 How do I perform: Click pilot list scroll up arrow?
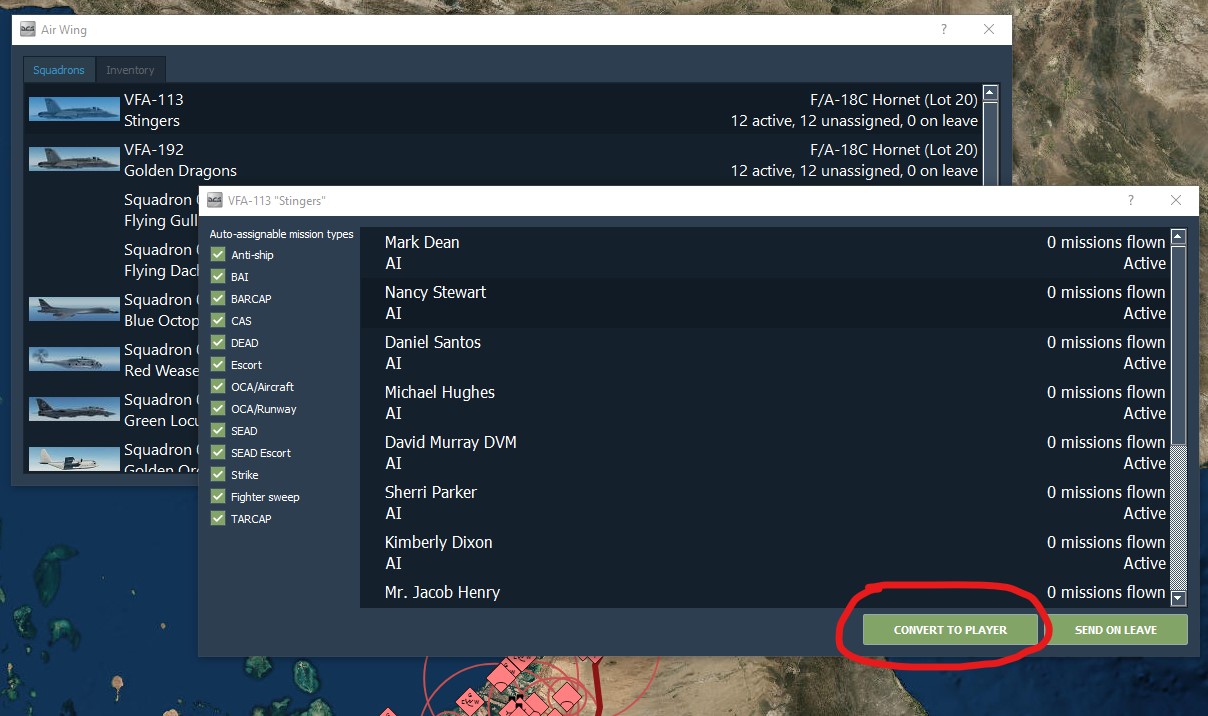[1178, 238]
